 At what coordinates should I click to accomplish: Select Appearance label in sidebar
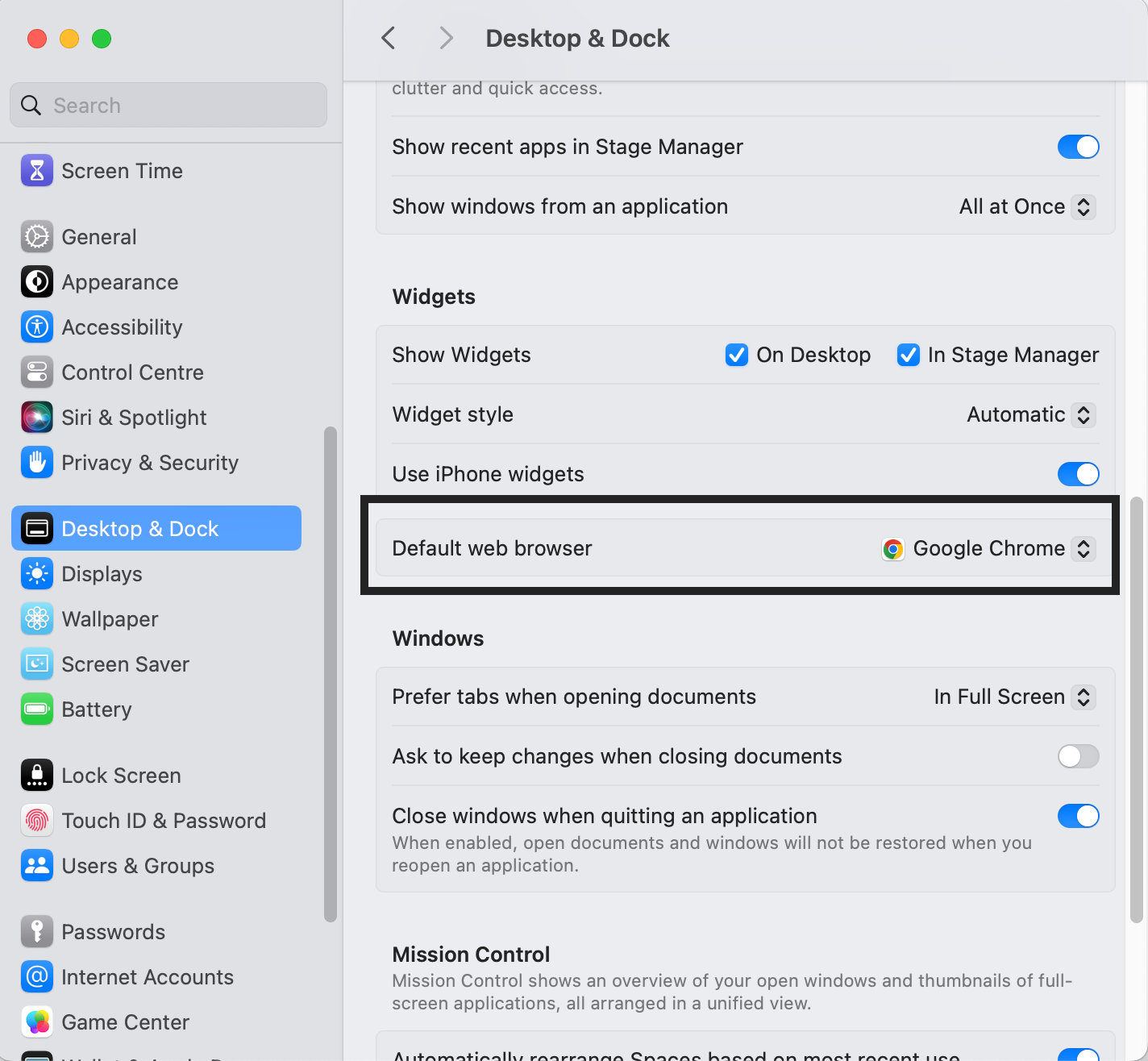coord(120,282)
